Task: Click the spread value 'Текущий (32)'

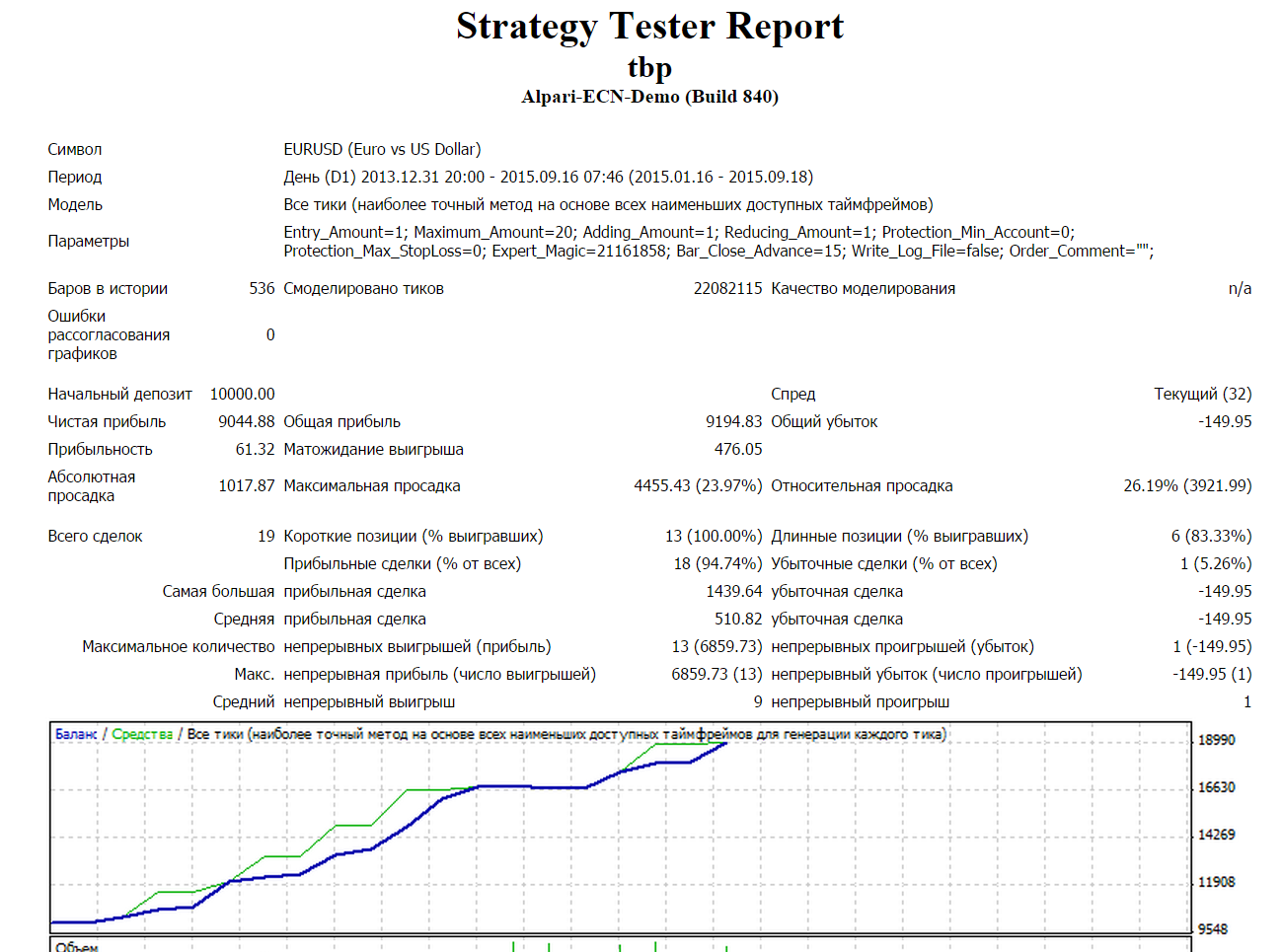Action: click(1203, 394)
